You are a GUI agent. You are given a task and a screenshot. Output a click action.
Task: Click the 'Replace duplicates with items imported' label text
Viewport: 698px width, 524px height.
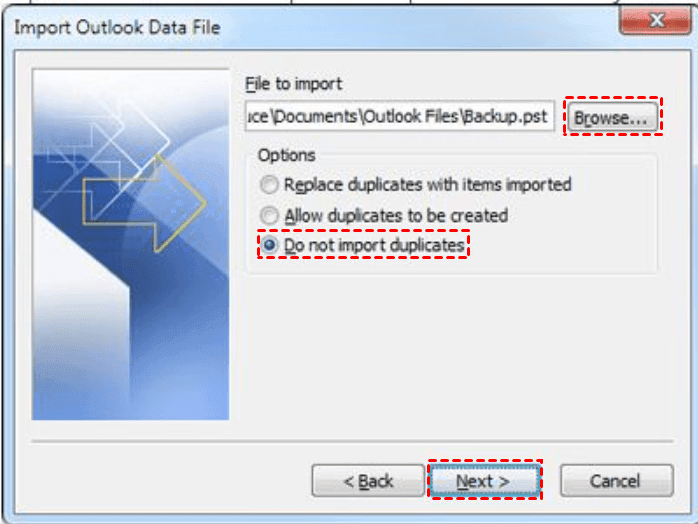427,185
